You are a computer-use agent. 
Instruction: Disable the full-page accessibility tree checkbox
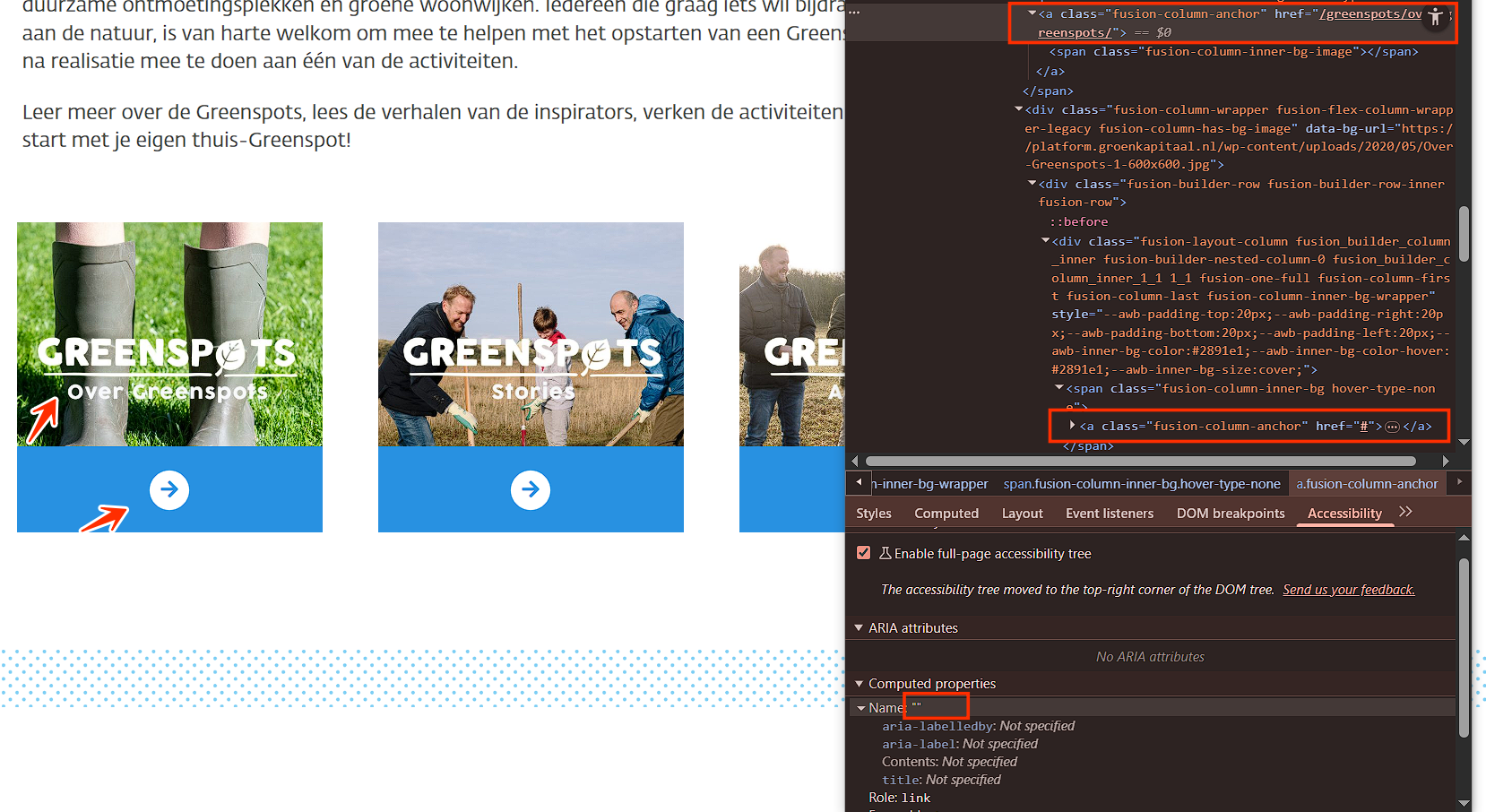[864, 553]
